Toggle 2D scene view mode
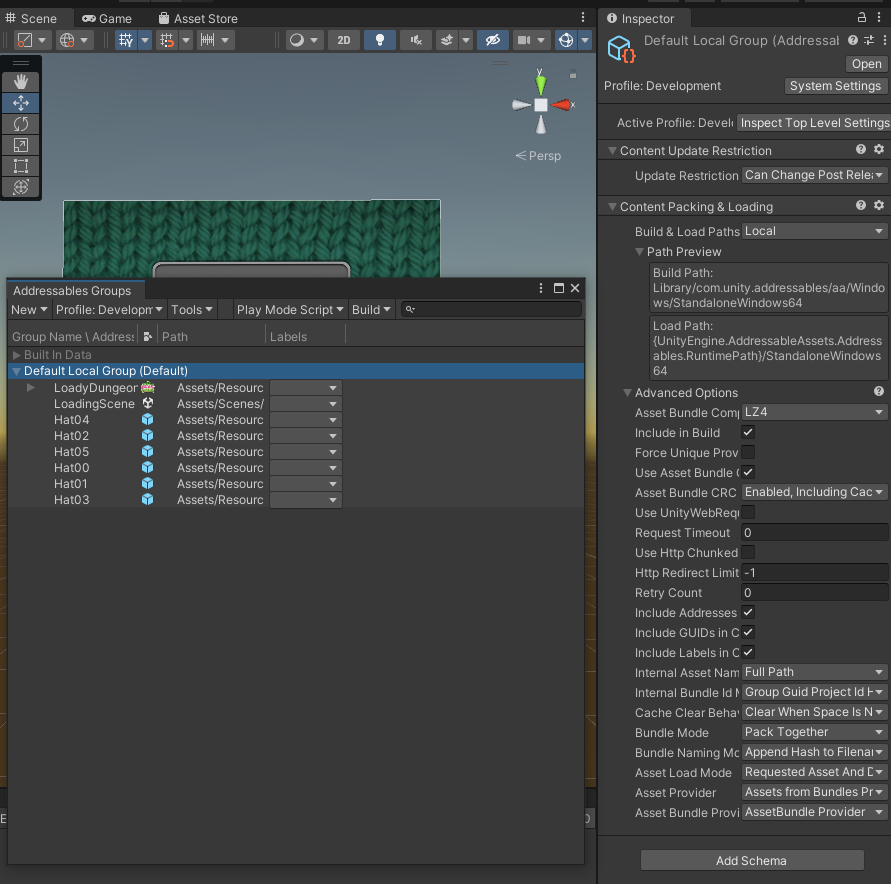Image resolution: width=891 pixels, height=884 pixels. tap(344, 40)
